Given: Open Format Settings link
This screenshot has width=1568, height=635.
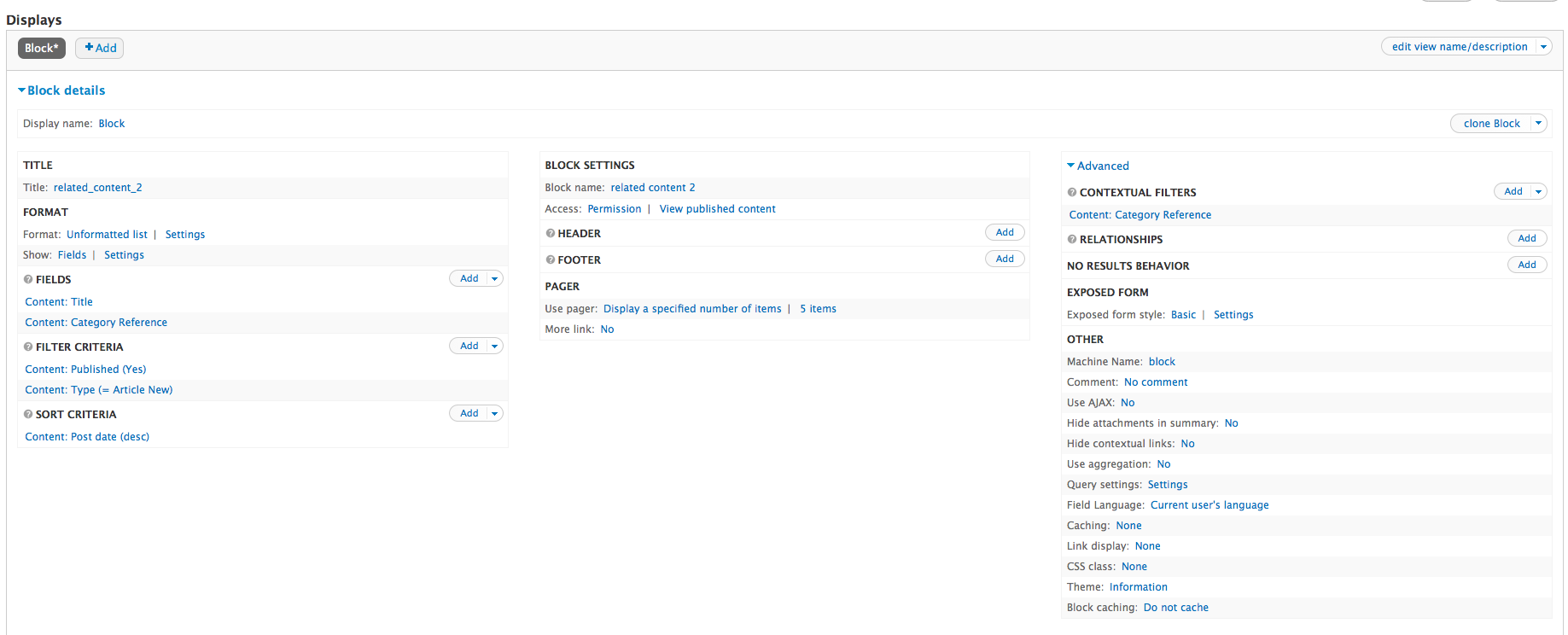Looking at the screenshot, I should coord(185,235).
